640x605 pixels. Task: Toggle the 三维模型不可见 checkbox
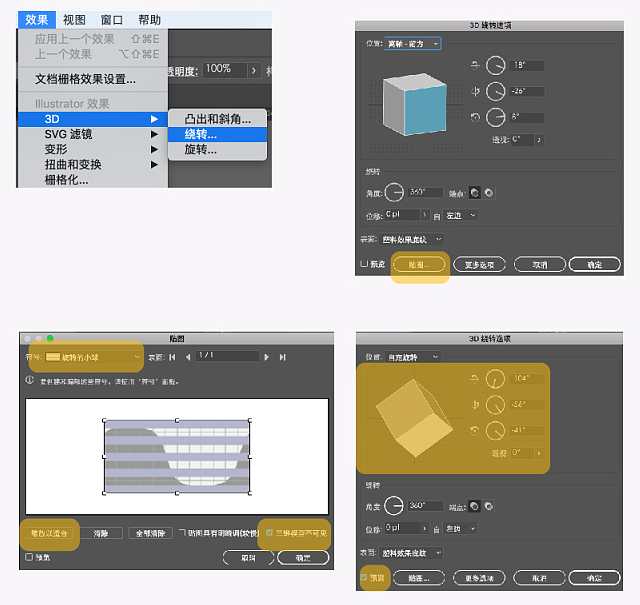click(x=269, y=534)
